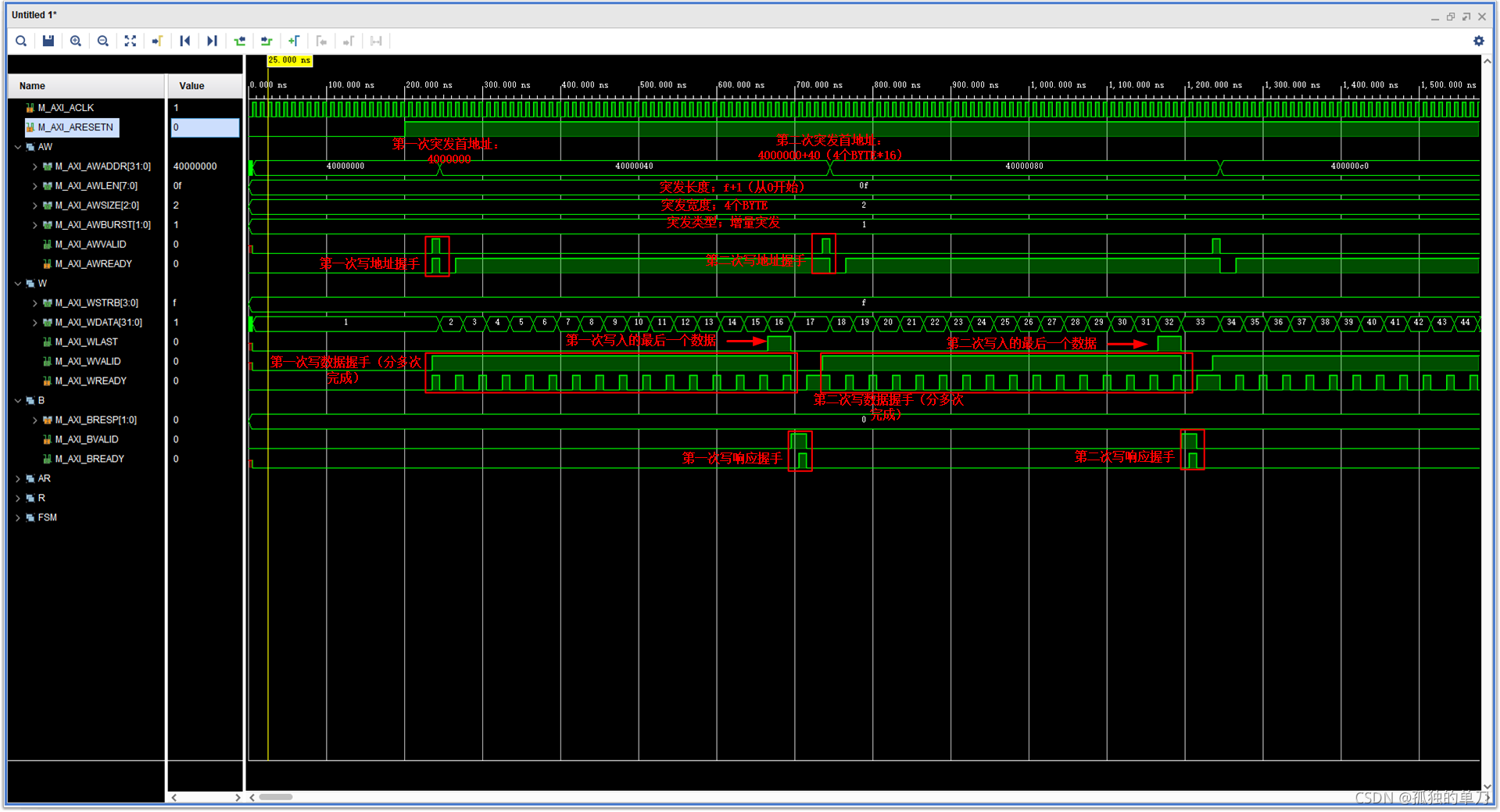Jump to previous signal transition
The height and width of the screenshot is (812, 1500).
pos(239,41)
